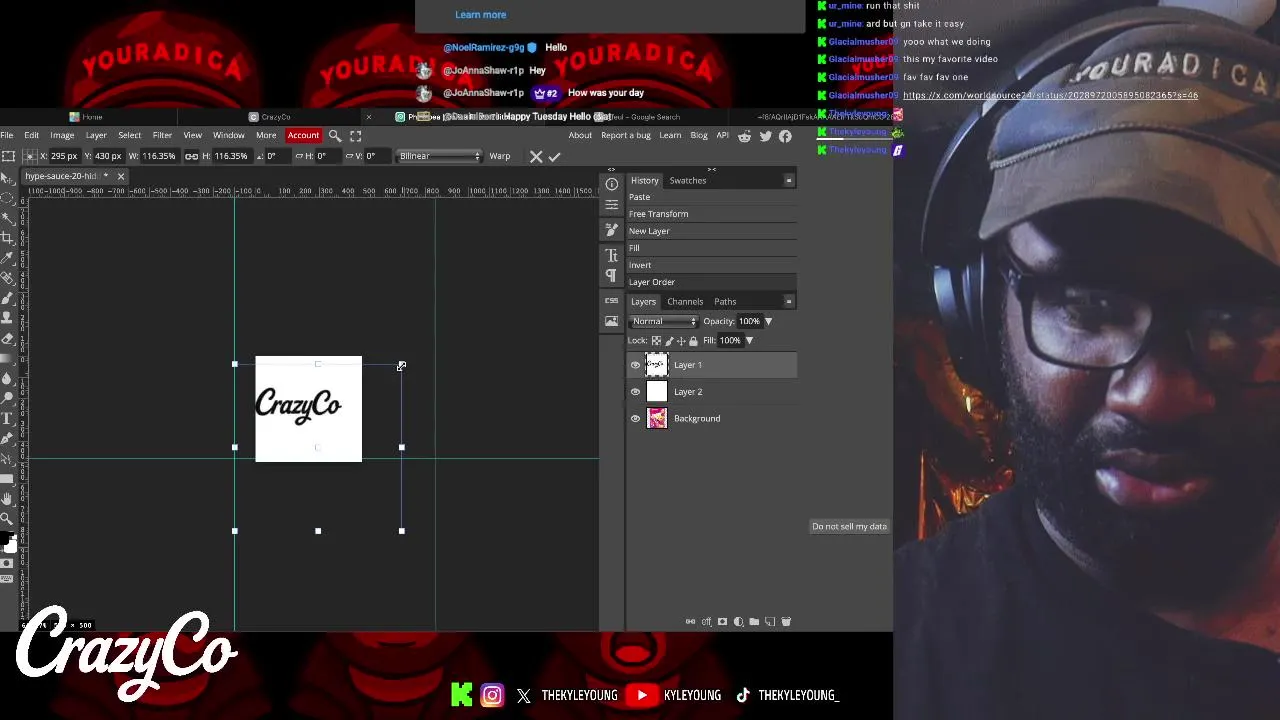Switch to the Swatches tab
The width and height of the screenshot is (1280, 720).
point(688,181)
